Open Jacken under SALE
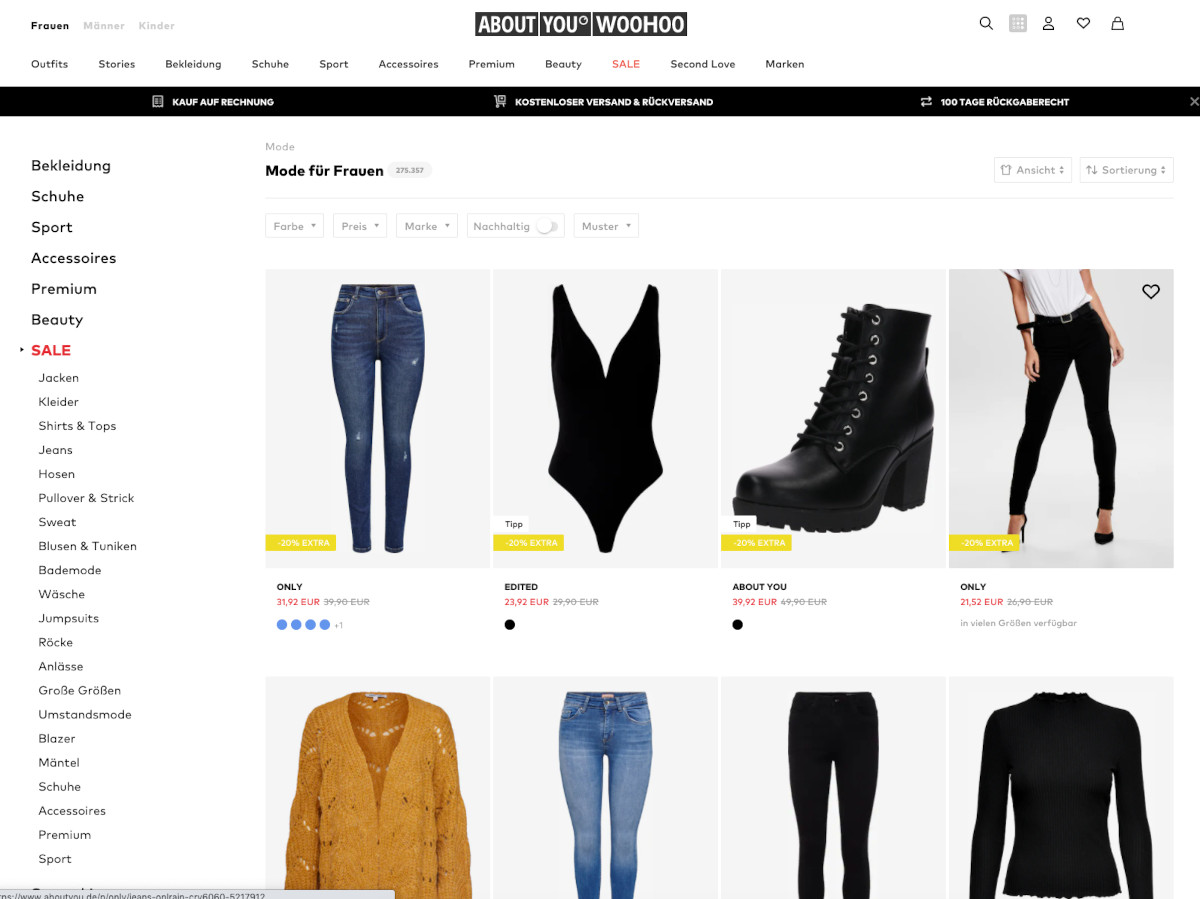 click(x=58, y=378)
